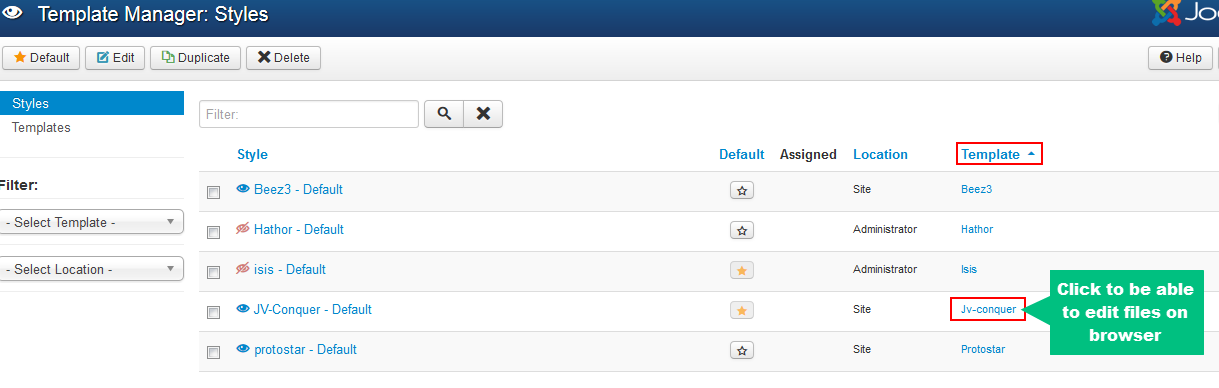
Task: Sort by Default column header
Action: [x=742, y=154]
